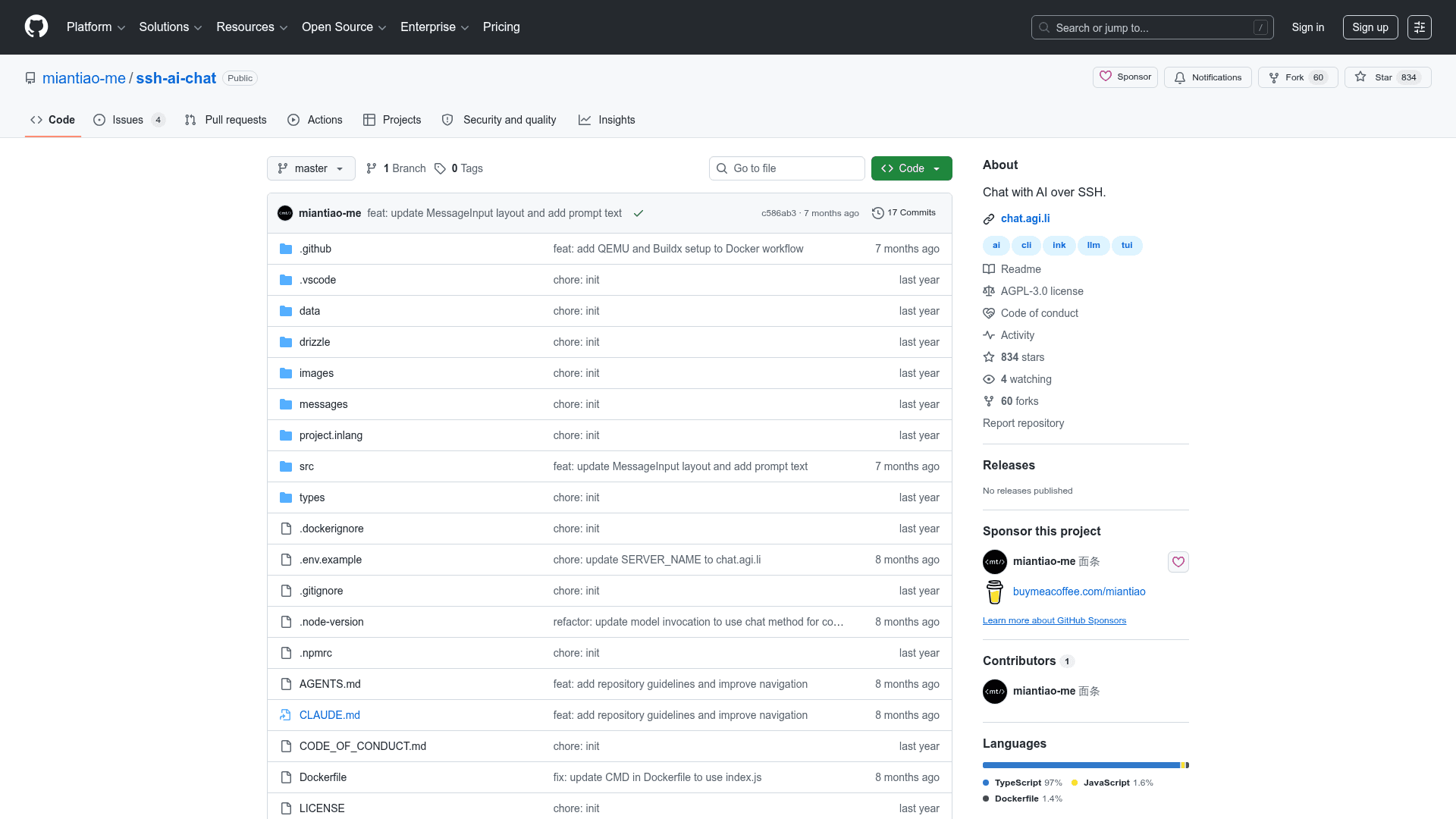
Task: Select the 'tui' topic tag
Action: pos(1127,246)
